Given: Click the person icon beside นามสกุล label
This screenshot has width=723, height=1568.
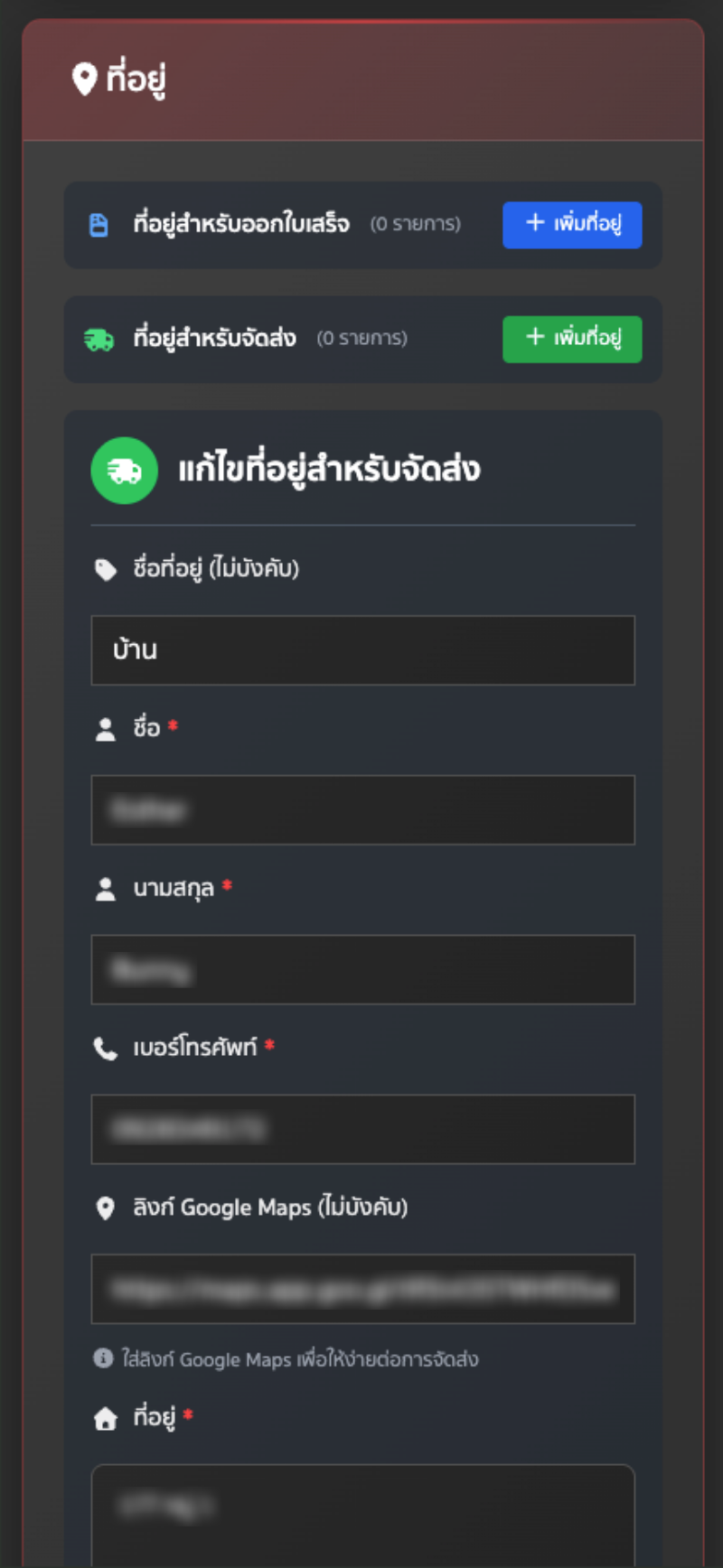Looking at the screenshot, I should [106, 890].
